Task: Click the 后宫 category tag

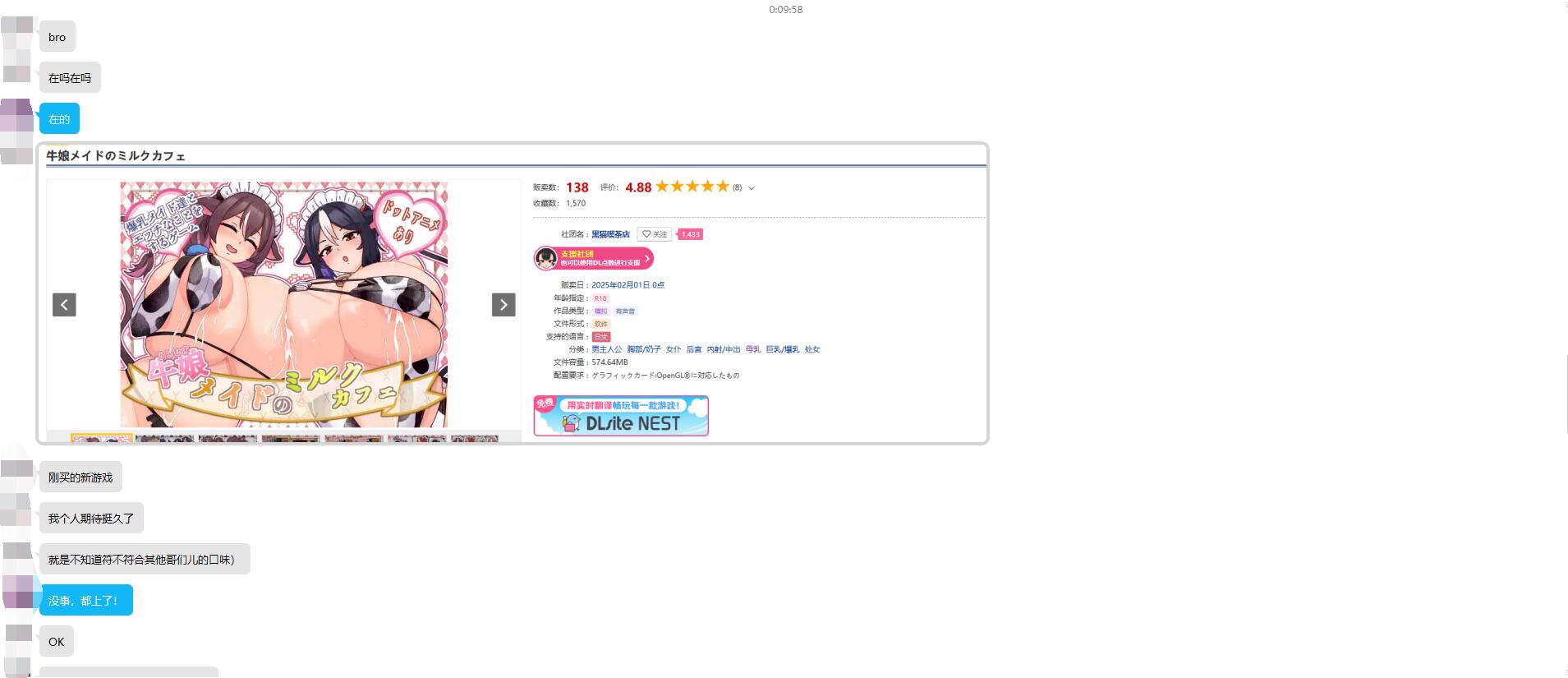Action: (x=694, y=349)
